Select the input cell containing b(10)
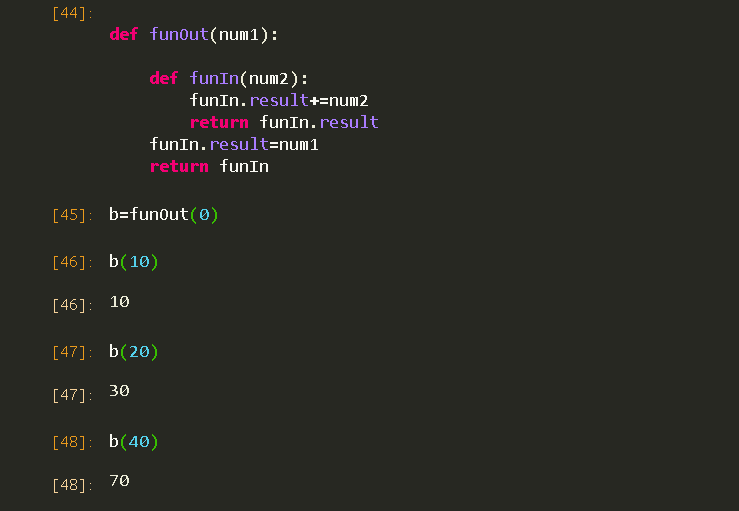Screen dimensions: 739x511 click(x=133, y=262)
